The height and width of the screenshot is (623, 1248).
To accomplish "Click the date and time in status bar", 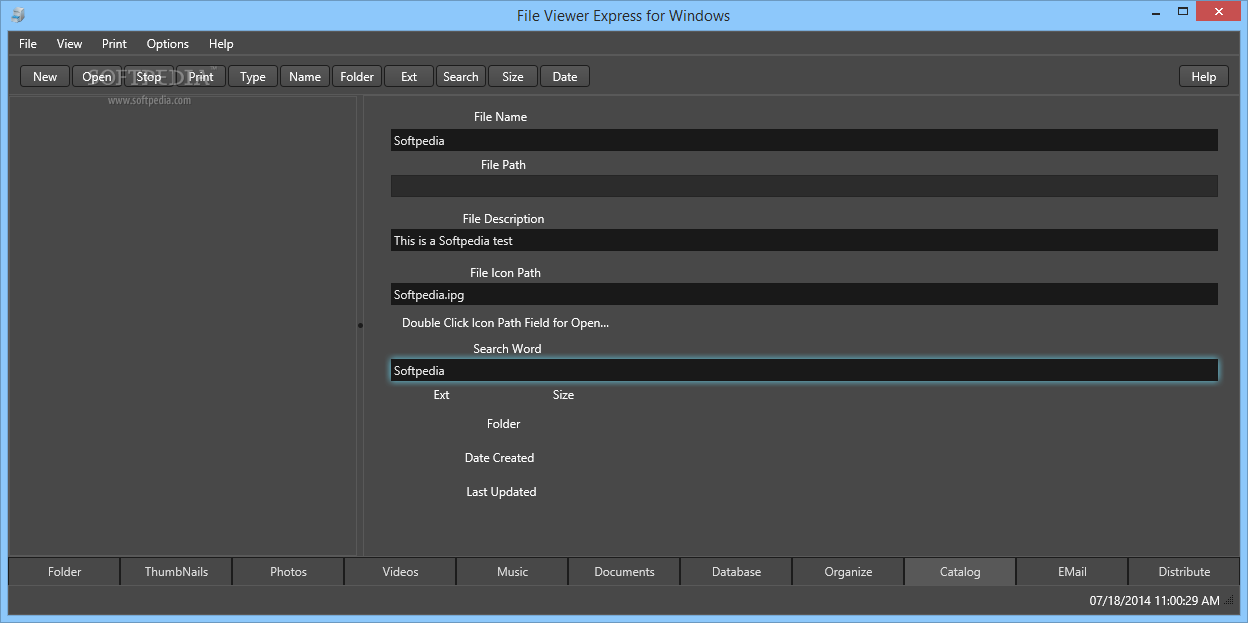I will click(x=1154, y=601).
